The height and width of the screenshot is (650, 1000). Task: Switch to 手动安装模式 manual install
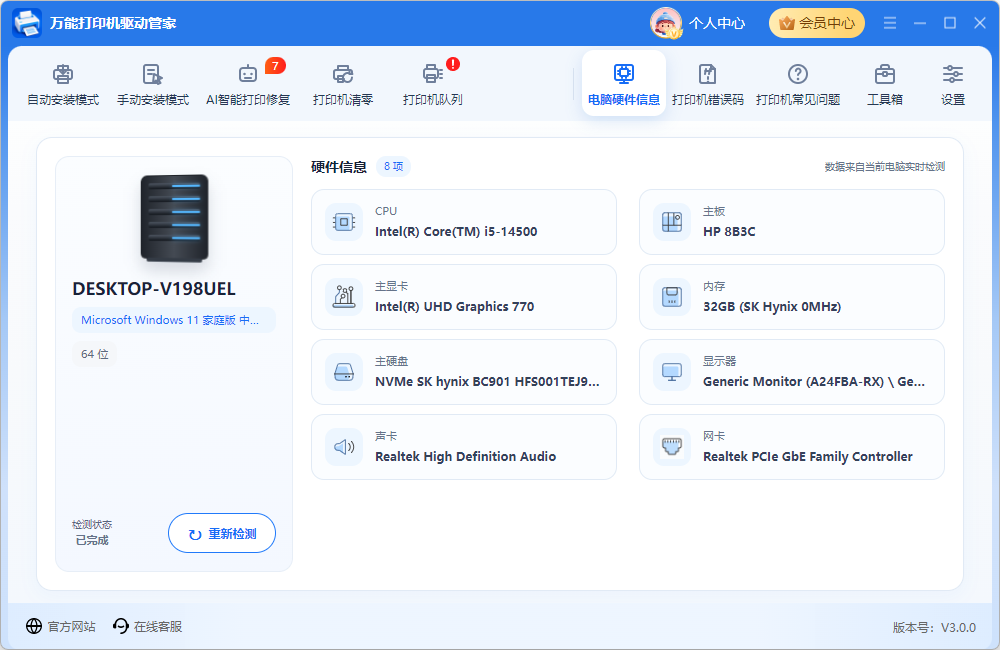153,84
